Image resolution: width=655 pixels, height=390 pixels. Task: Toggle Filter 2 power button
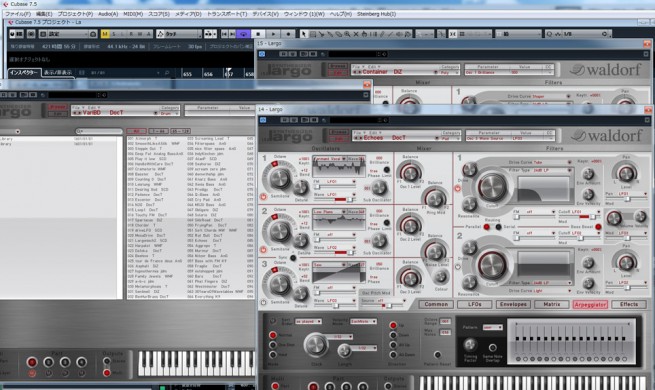(457, 266)
